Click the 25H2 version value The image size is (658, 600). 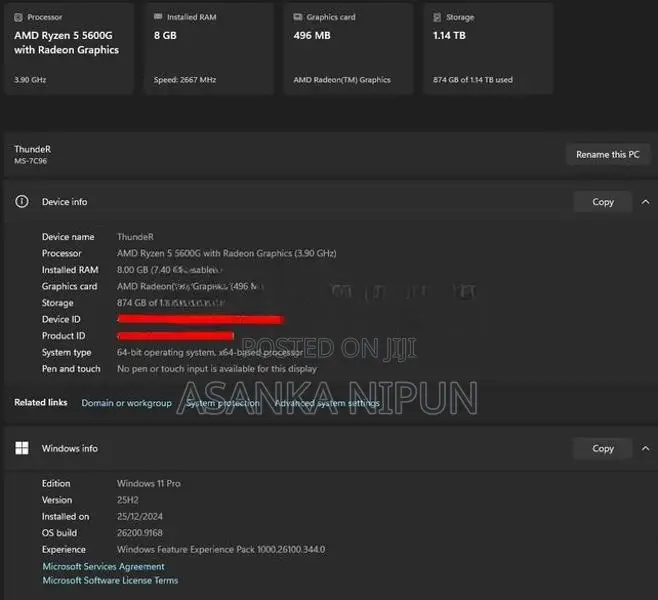(x=128, y=500)
